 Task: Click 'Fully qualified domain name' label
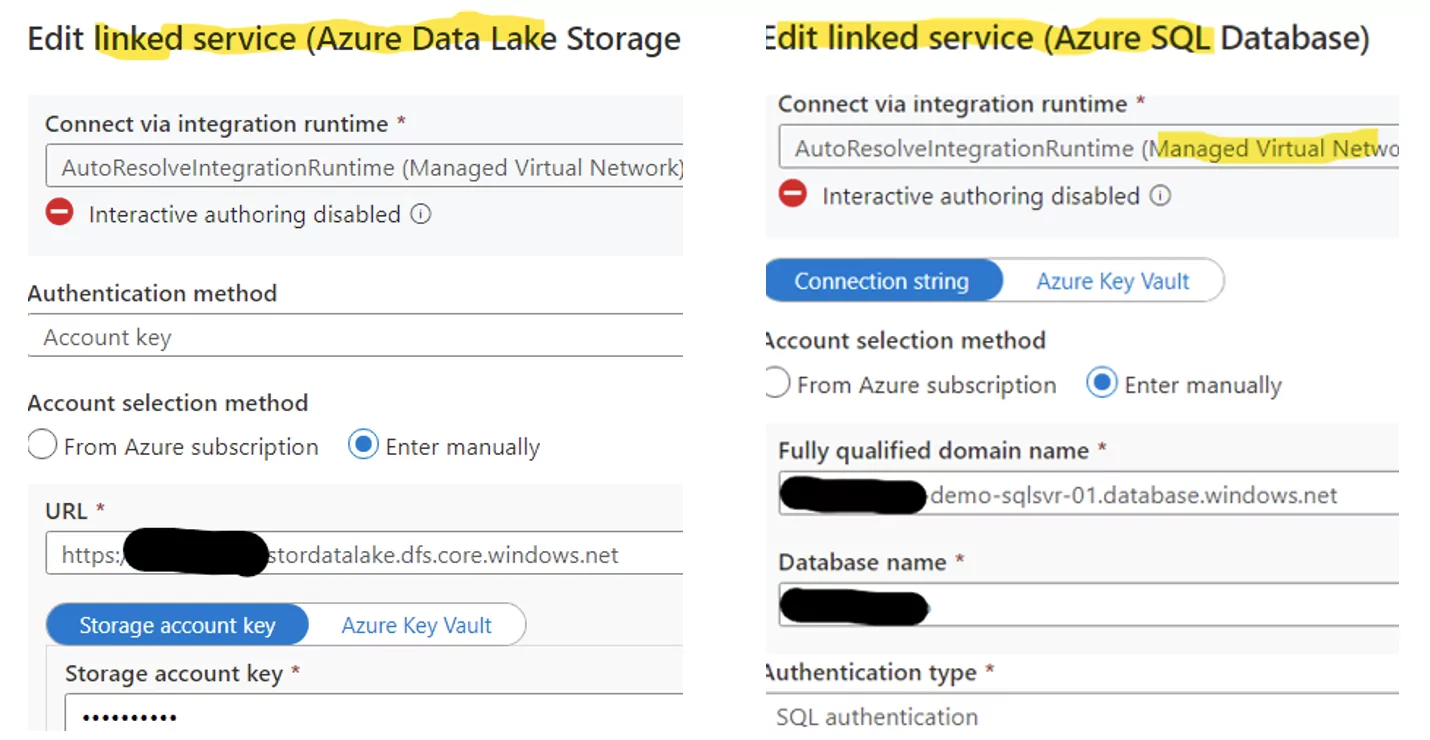(x=934, y=450)
